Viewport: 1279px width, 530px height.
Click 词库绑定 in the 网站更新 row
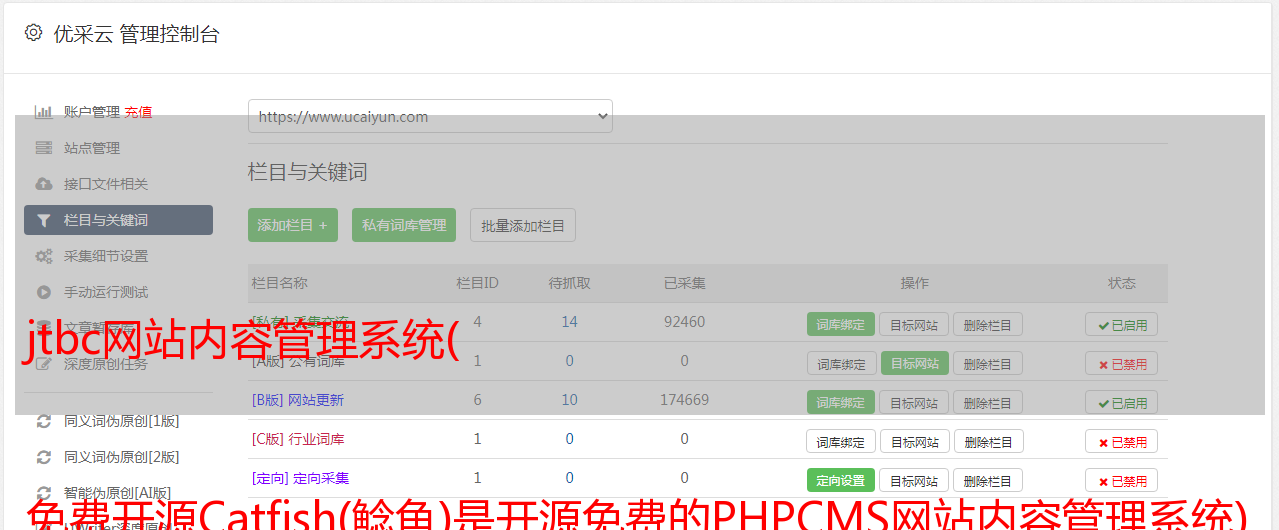(x=841, y=403)
